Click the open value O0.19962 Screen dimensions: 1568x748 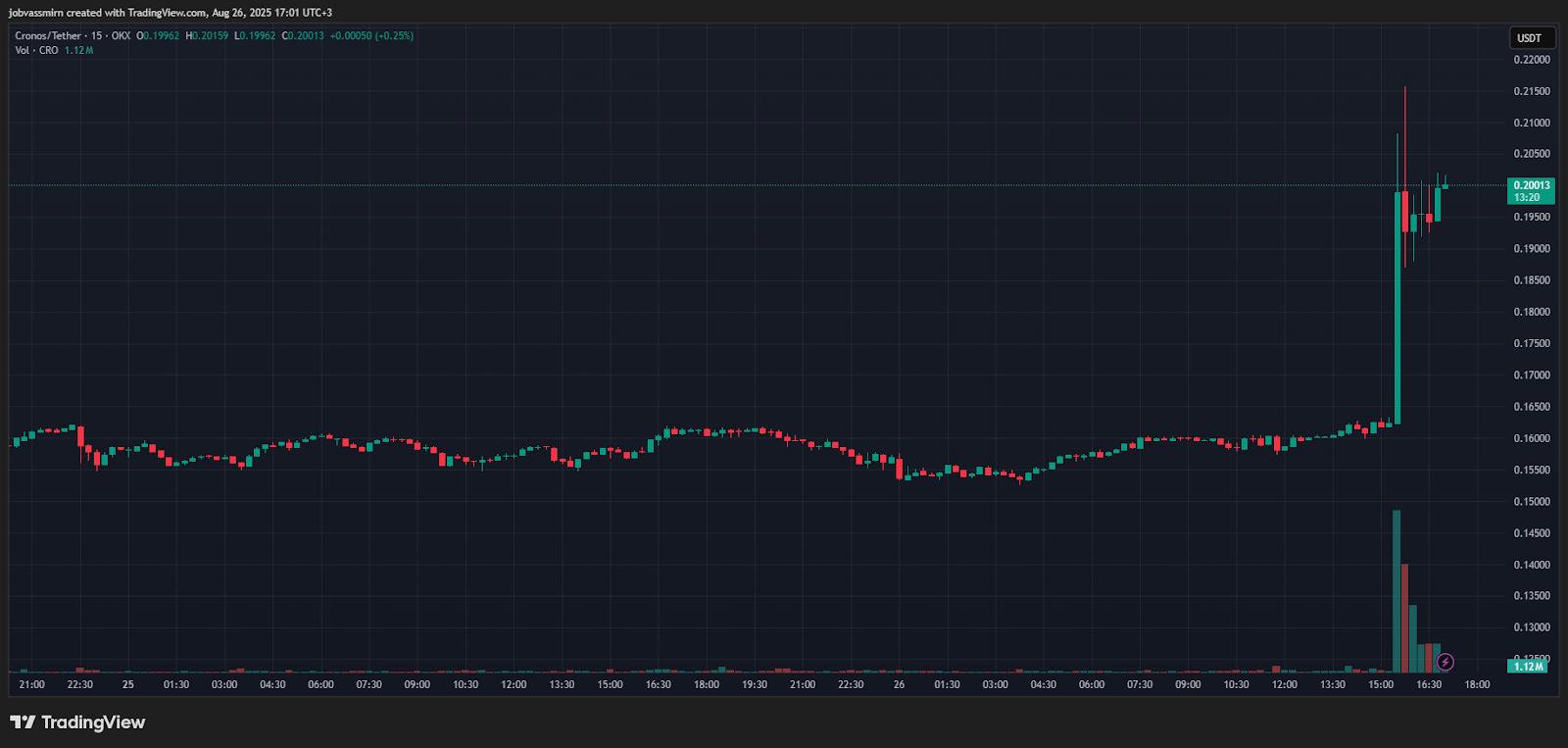click(x=158, y=36)
